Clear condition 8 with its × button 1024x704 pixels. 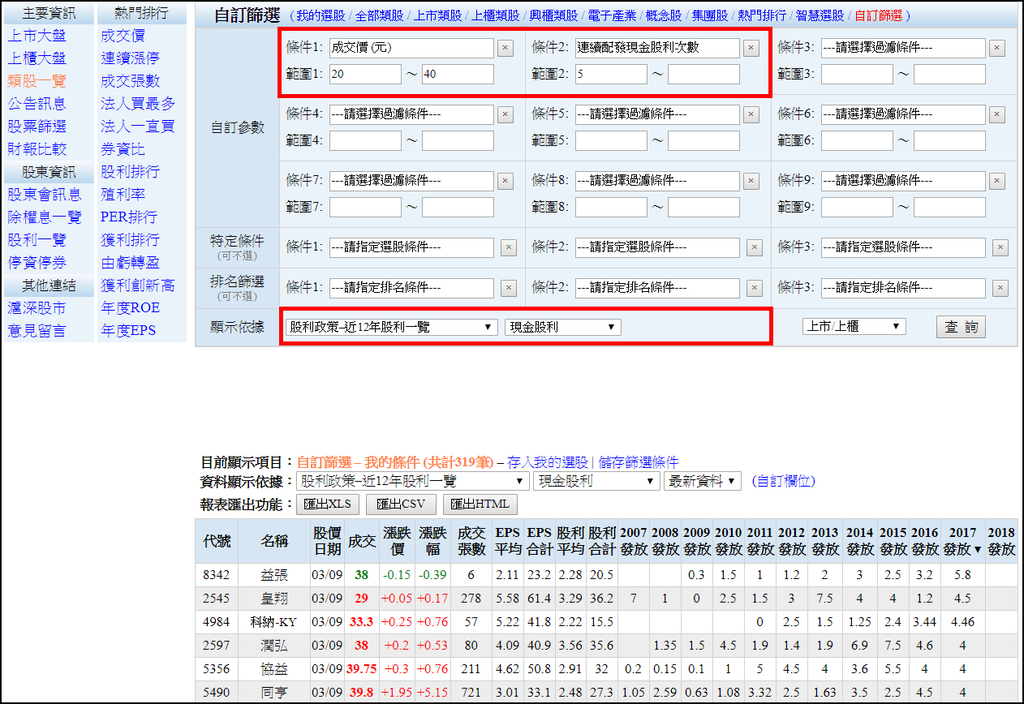(x=751, y=181)
